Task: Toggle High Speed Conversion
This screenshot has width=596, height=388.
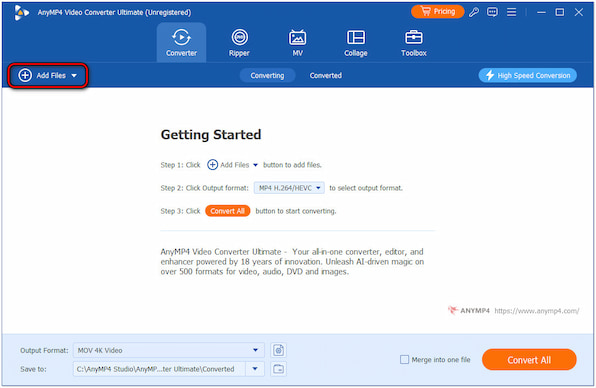Action: pyautogui.click(x=527, y=75)
